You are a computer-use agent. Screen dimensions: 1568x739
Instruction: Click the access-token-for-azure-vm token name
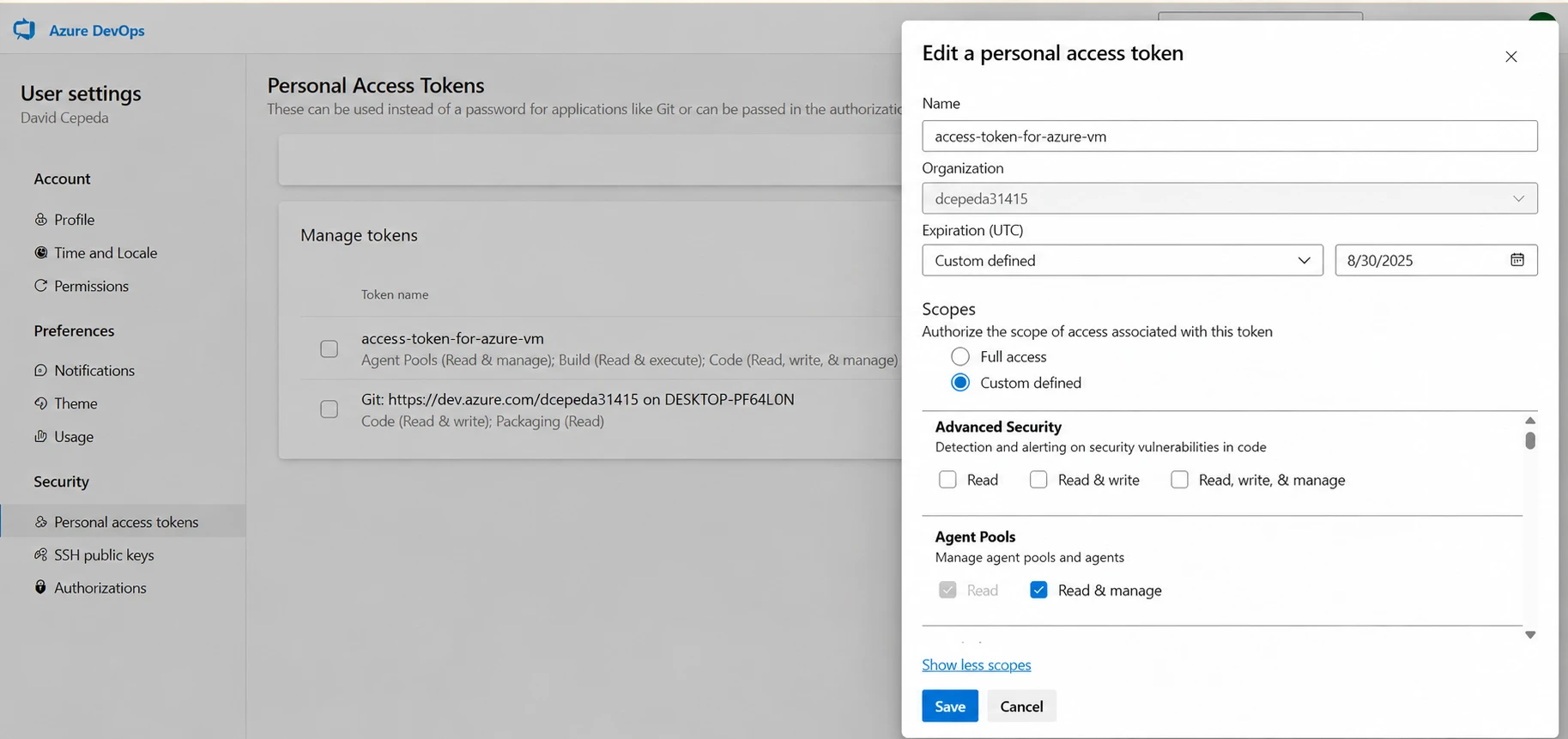point(452,338)
